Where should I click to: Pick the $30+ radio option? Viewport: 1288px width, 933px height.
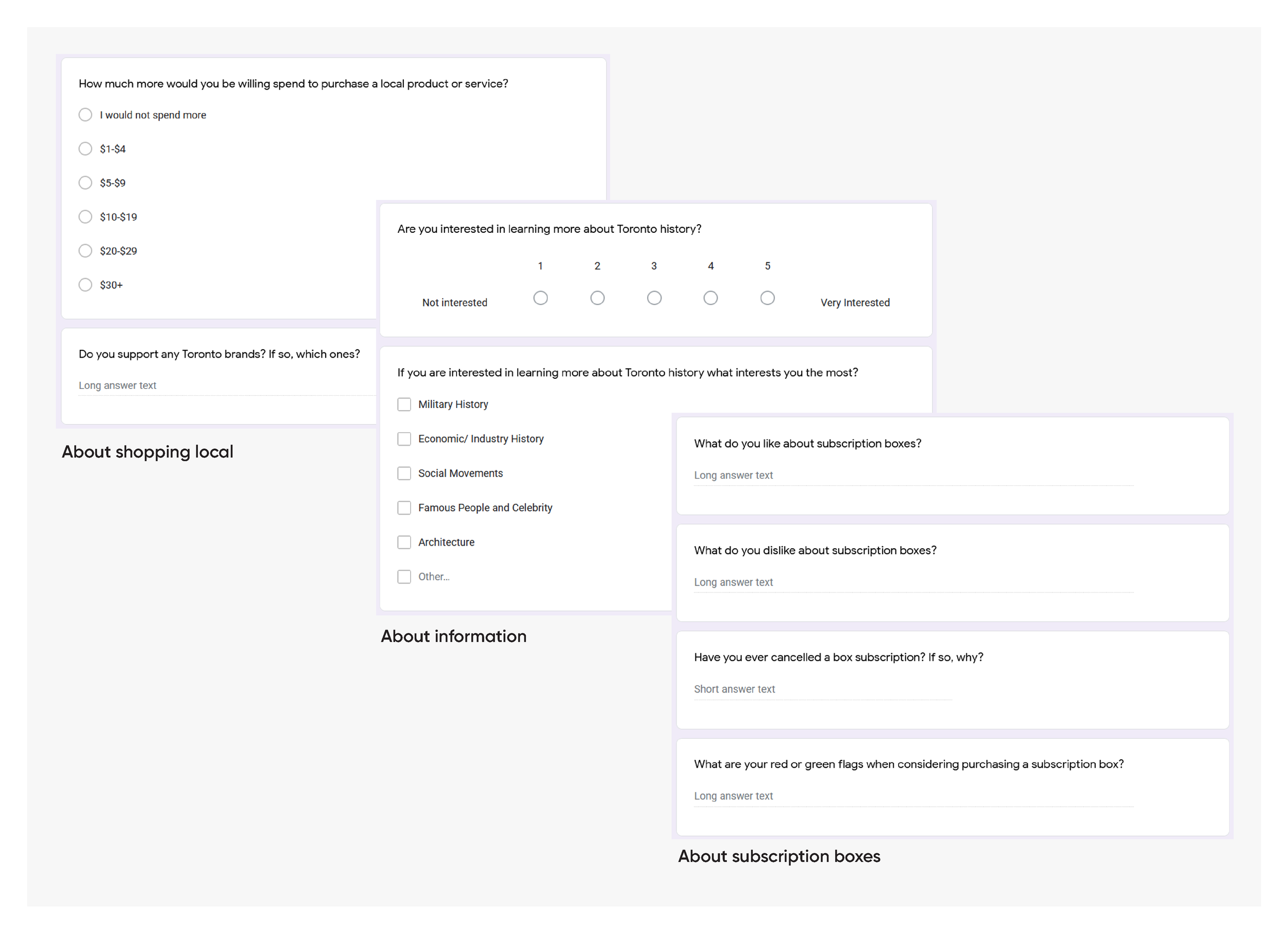click(x=85, y=285)
